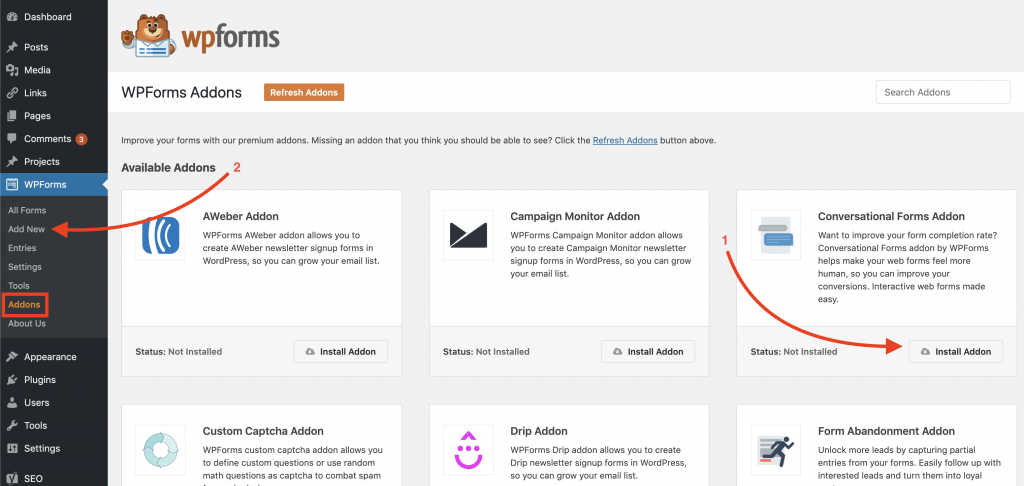
Task: Click the Campaign Monitor addon logo
Action: [x=468, y=235]
